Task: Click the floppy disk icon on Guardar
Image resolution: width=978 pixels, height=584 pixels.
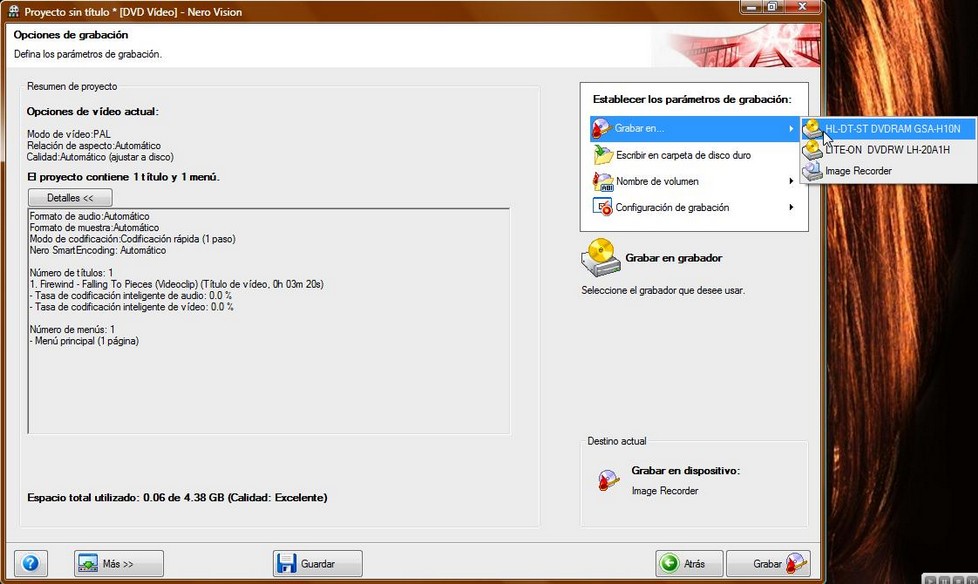Action: point(286,563)
